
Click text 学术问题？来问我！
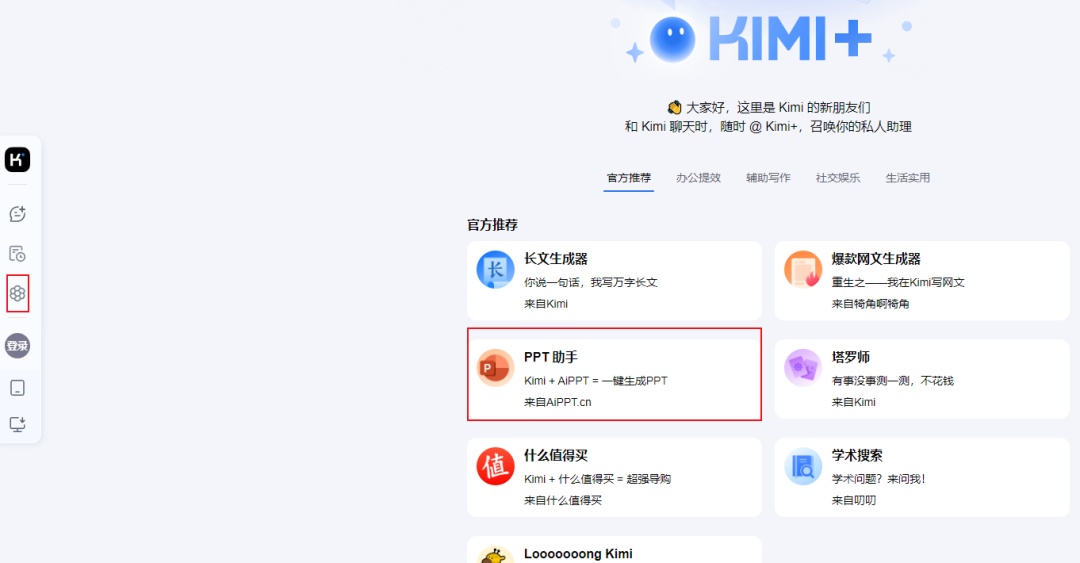[x=878, y=479]
